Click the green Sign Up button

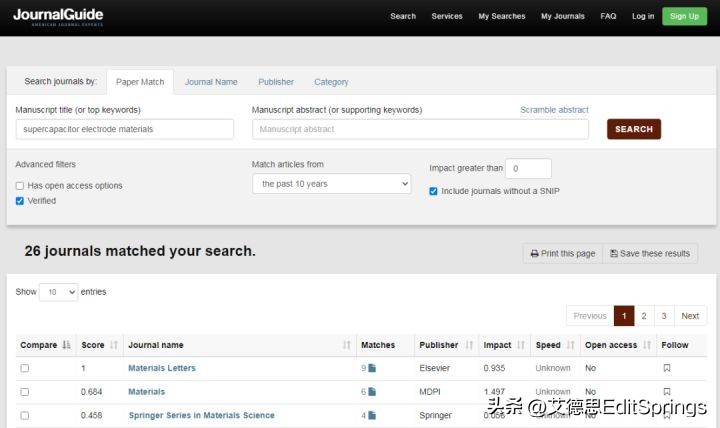tap(684, 16)
